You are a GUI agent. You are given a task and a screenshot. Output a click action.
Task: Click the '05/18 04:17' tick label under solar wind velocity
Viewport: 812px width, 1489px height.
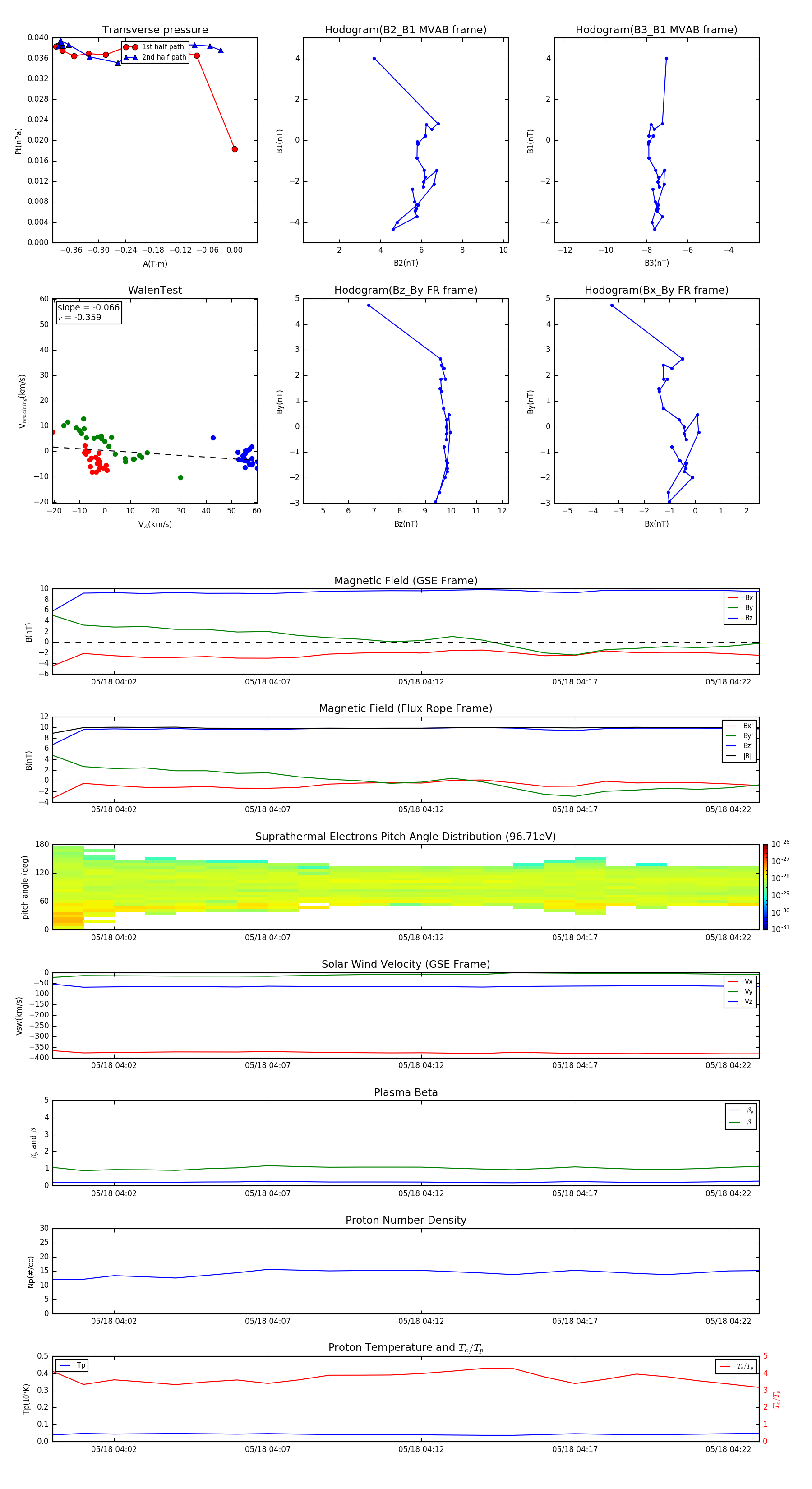click(x=575, y=1065)
